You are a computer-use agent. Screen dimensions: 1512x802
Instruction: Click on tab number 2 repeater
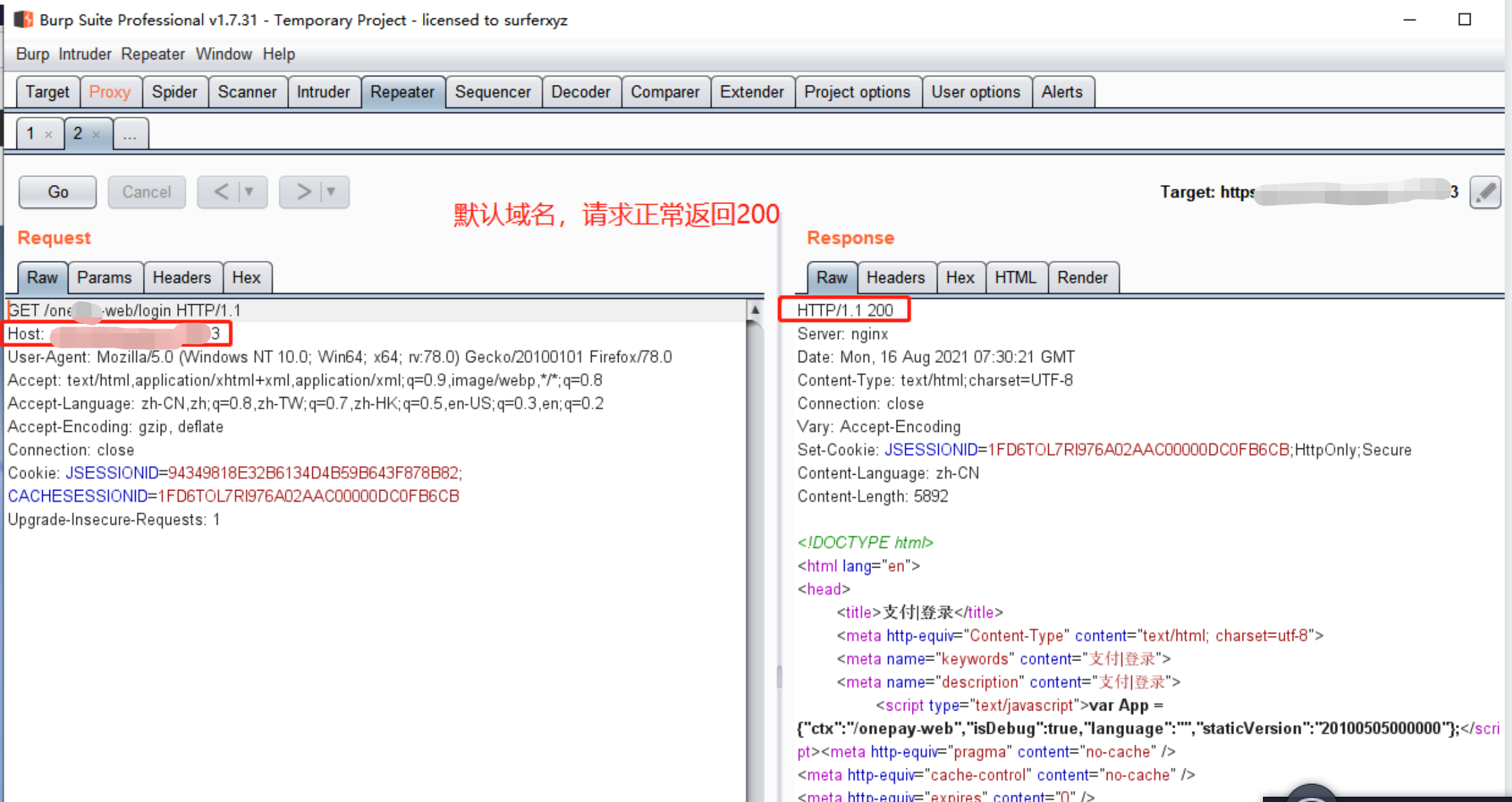point(78,133)
